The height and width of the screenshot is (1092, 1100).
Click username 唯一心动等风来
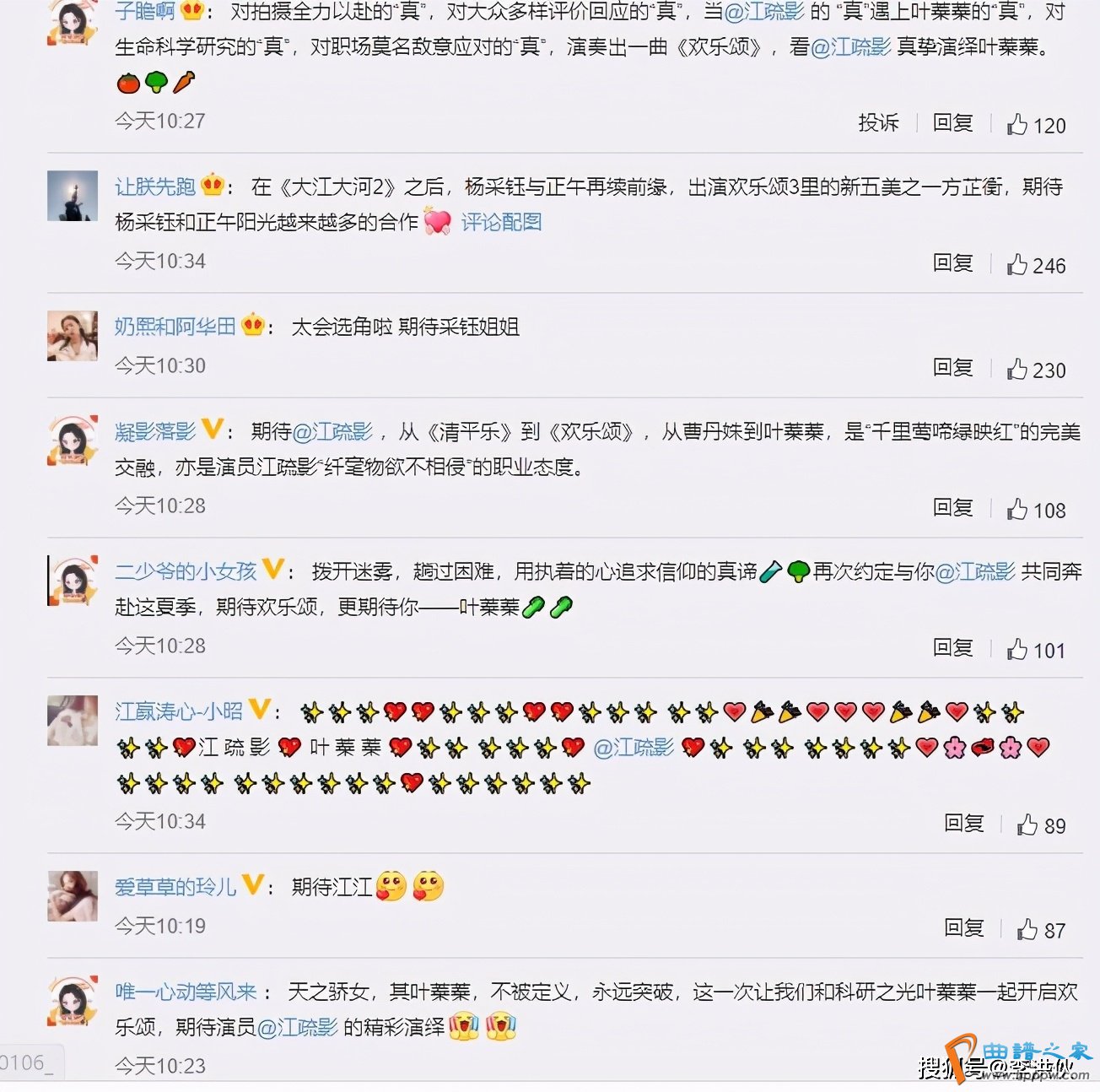click(186, 992)
